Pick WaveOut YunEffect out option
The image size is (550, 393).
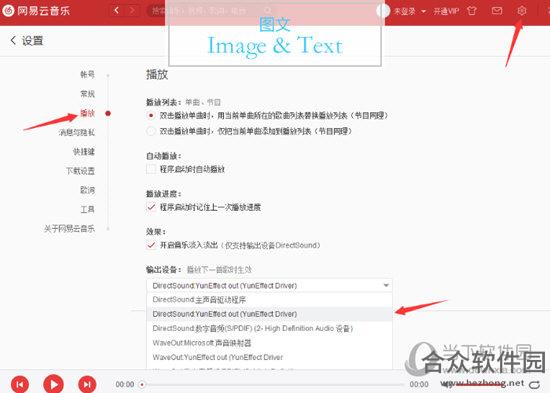pos(269,357)
